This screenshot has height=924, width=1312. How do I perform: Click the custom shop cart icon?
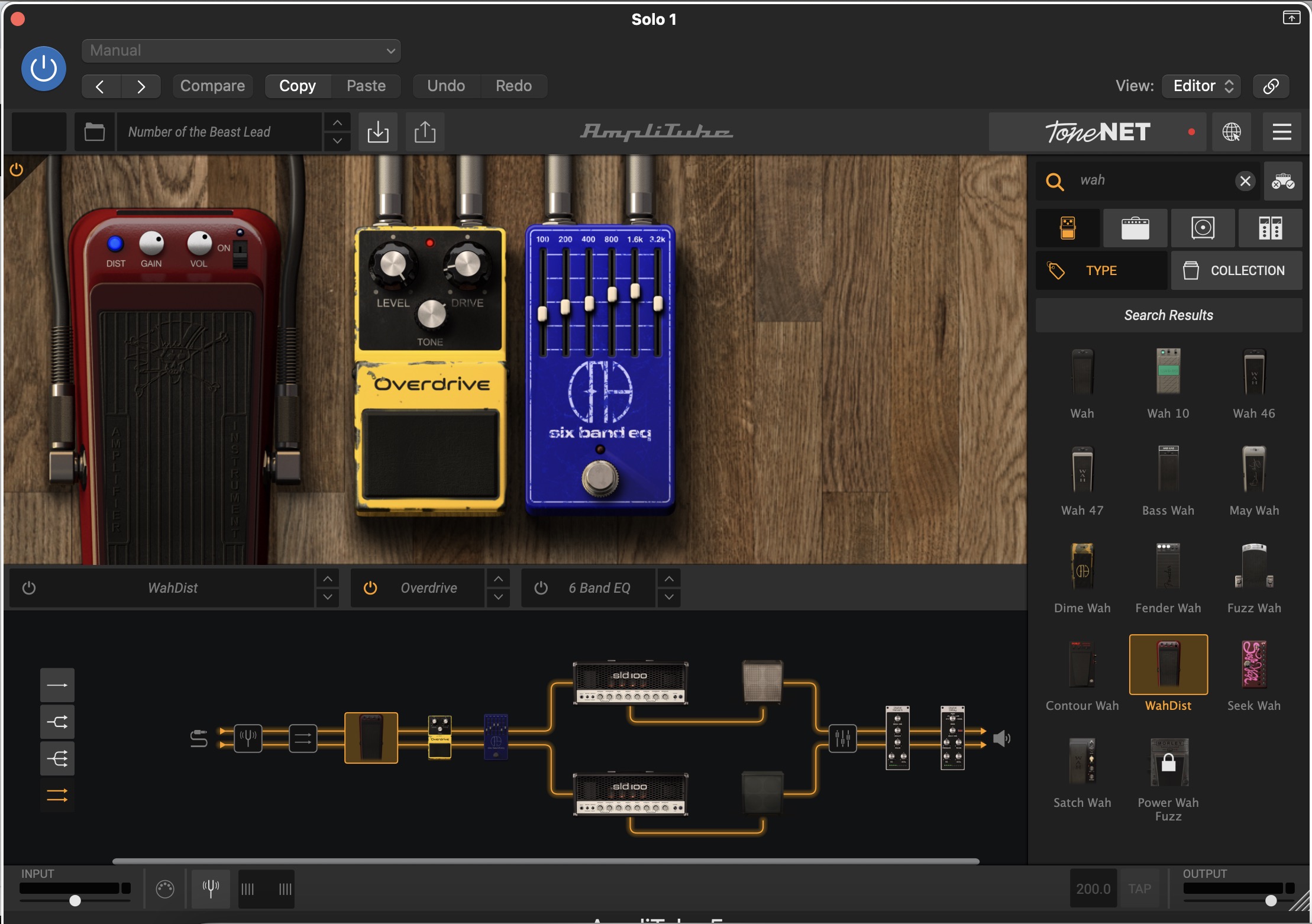click(x=1283, y=181)
